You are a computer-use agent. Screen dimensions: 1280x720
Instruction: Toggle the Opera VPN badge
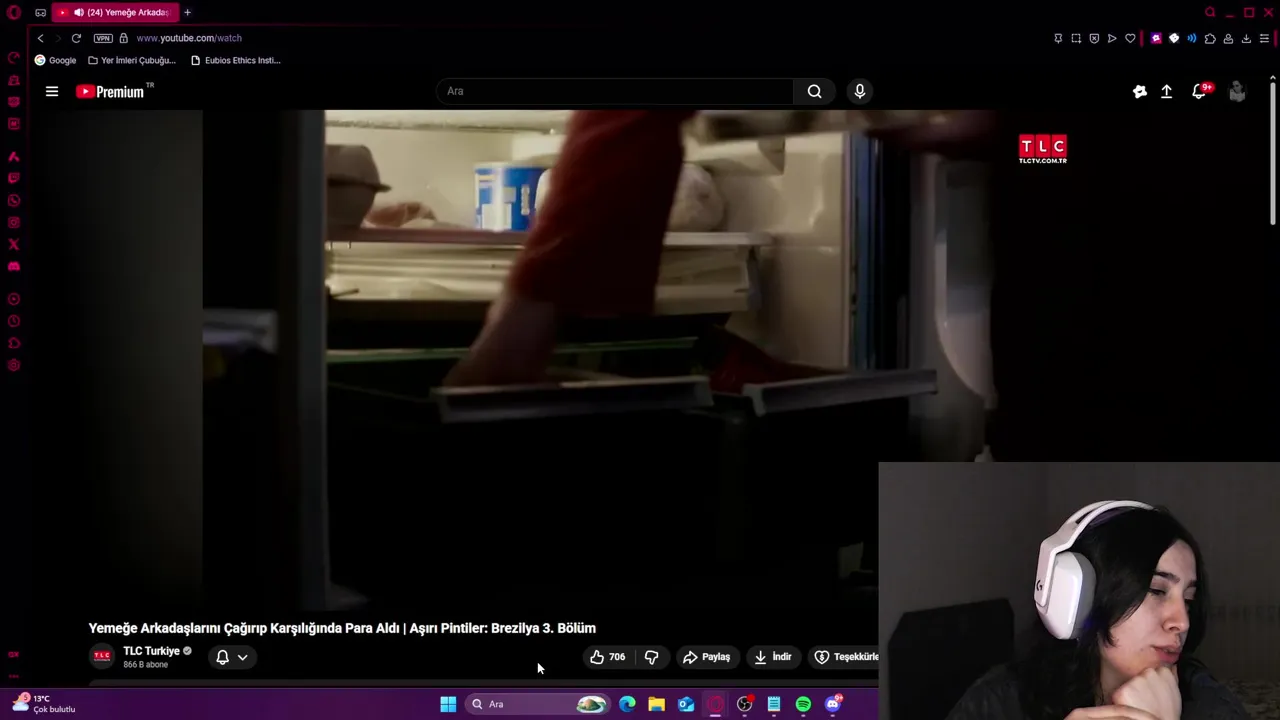coord(103,38)
